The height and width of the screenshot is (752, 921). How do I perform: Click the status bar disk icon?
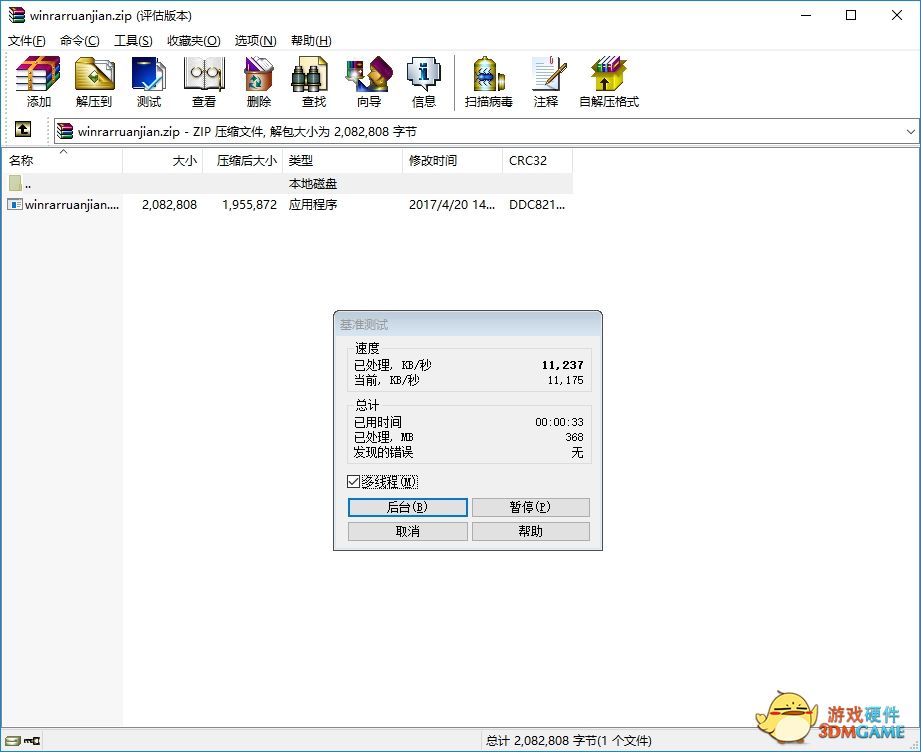click(12, 741)
